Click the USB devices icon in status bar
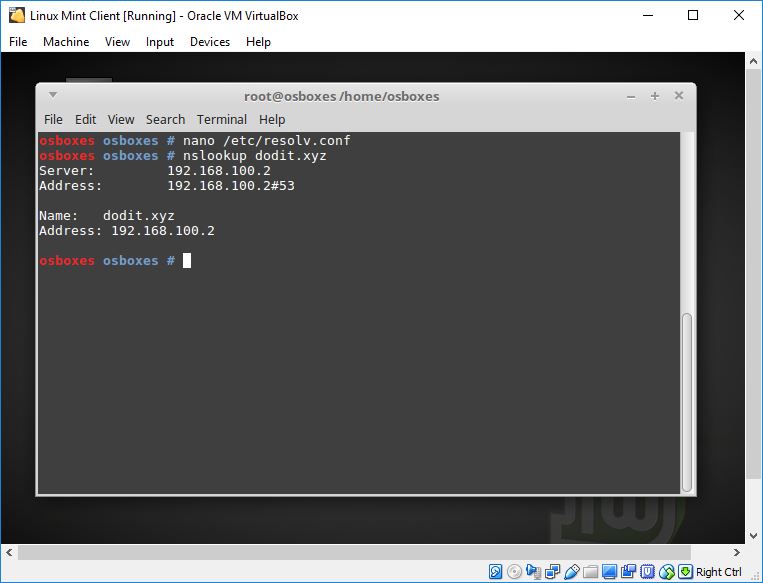 coord(571,571)
